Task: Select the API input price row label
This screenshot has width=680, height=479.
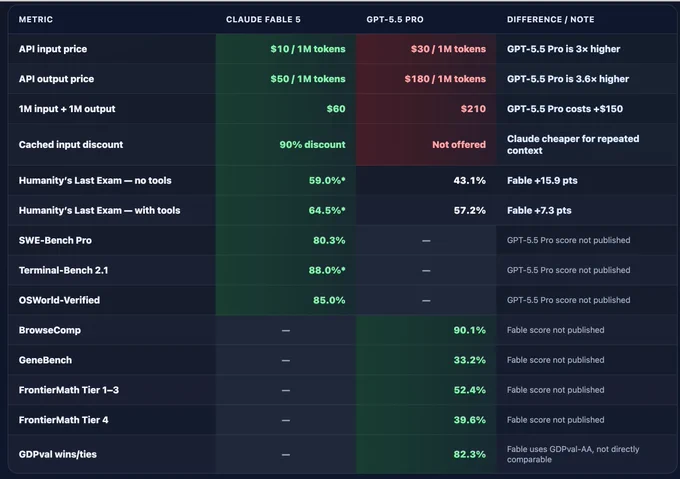Action: click(53, 49)
